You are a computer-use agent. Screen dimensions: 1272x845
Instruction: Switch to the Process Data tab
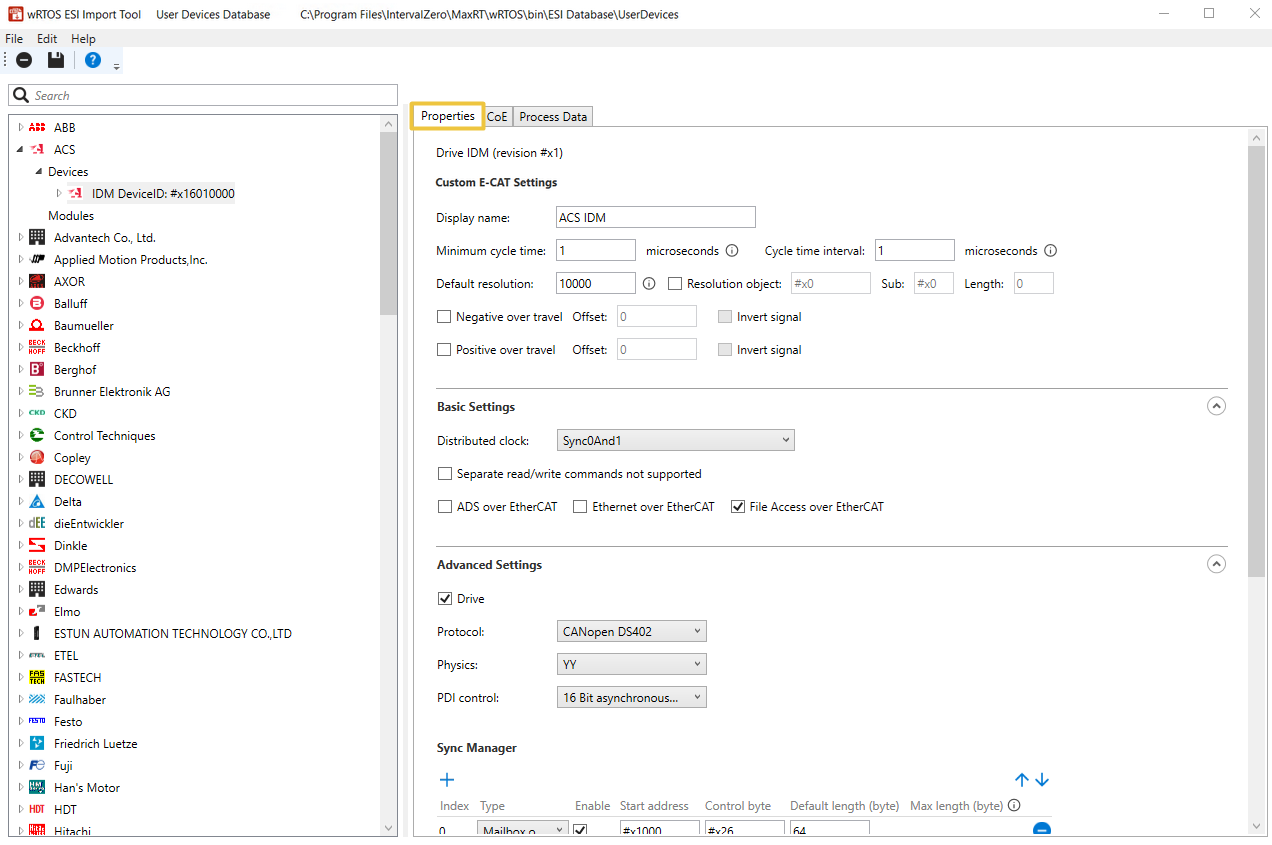click(553, 117)
